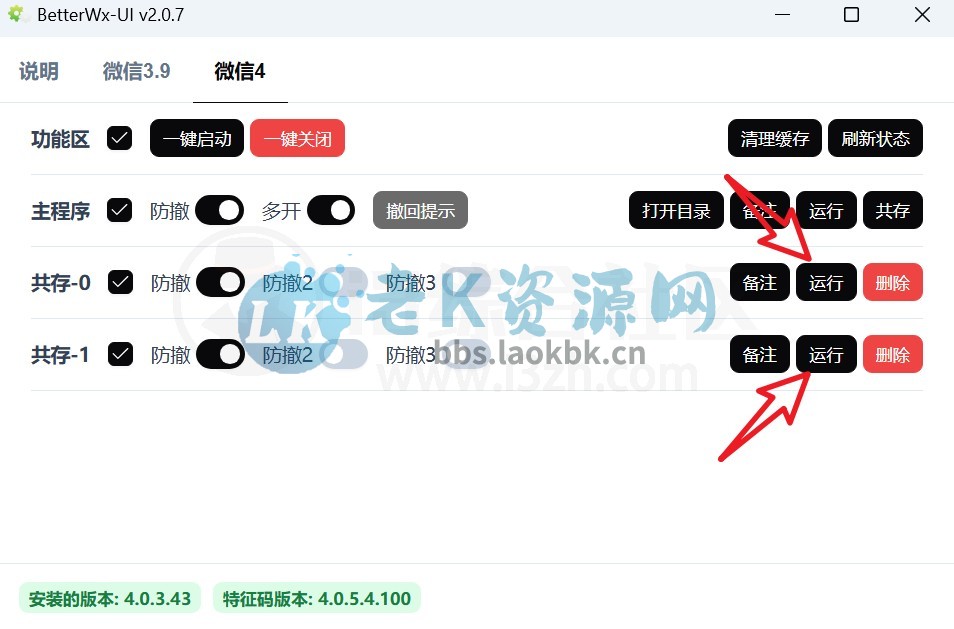Select the 微信4 tab
This screenshot has height=629, width=954.
(240, 71)
